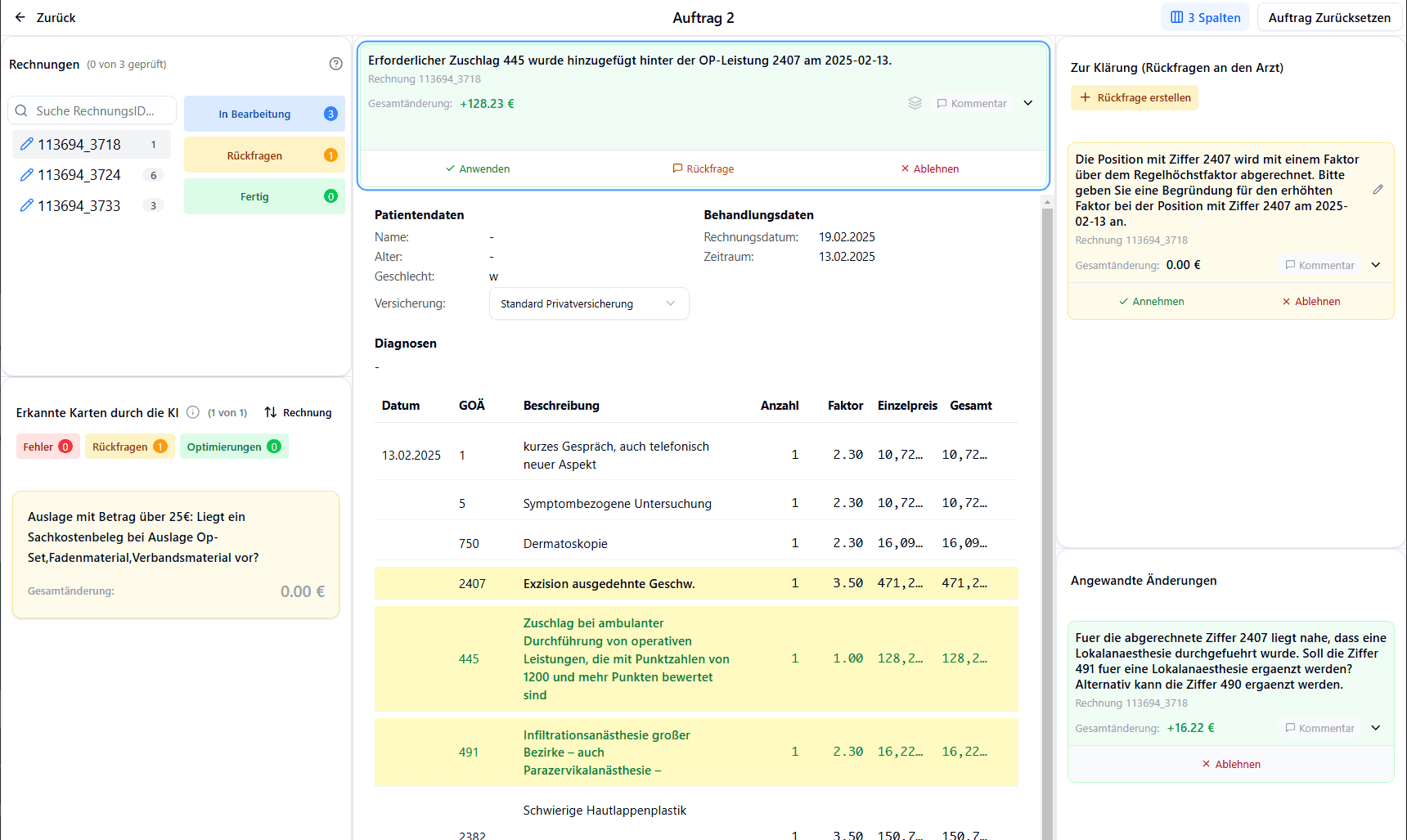Expand the Zuschlag 445 card with its chevron
1407x840 pixels.
click(x=1027, y=103)
